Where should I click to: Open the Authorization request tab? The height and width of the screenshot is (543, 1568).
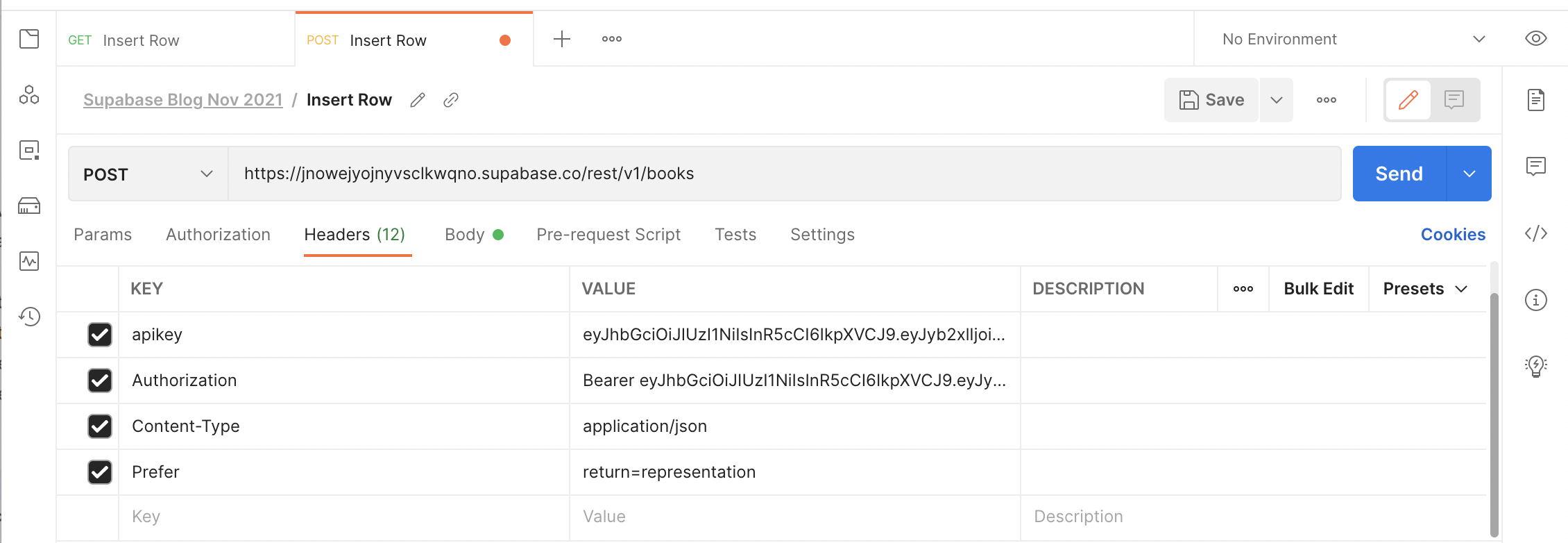[218, 235]
